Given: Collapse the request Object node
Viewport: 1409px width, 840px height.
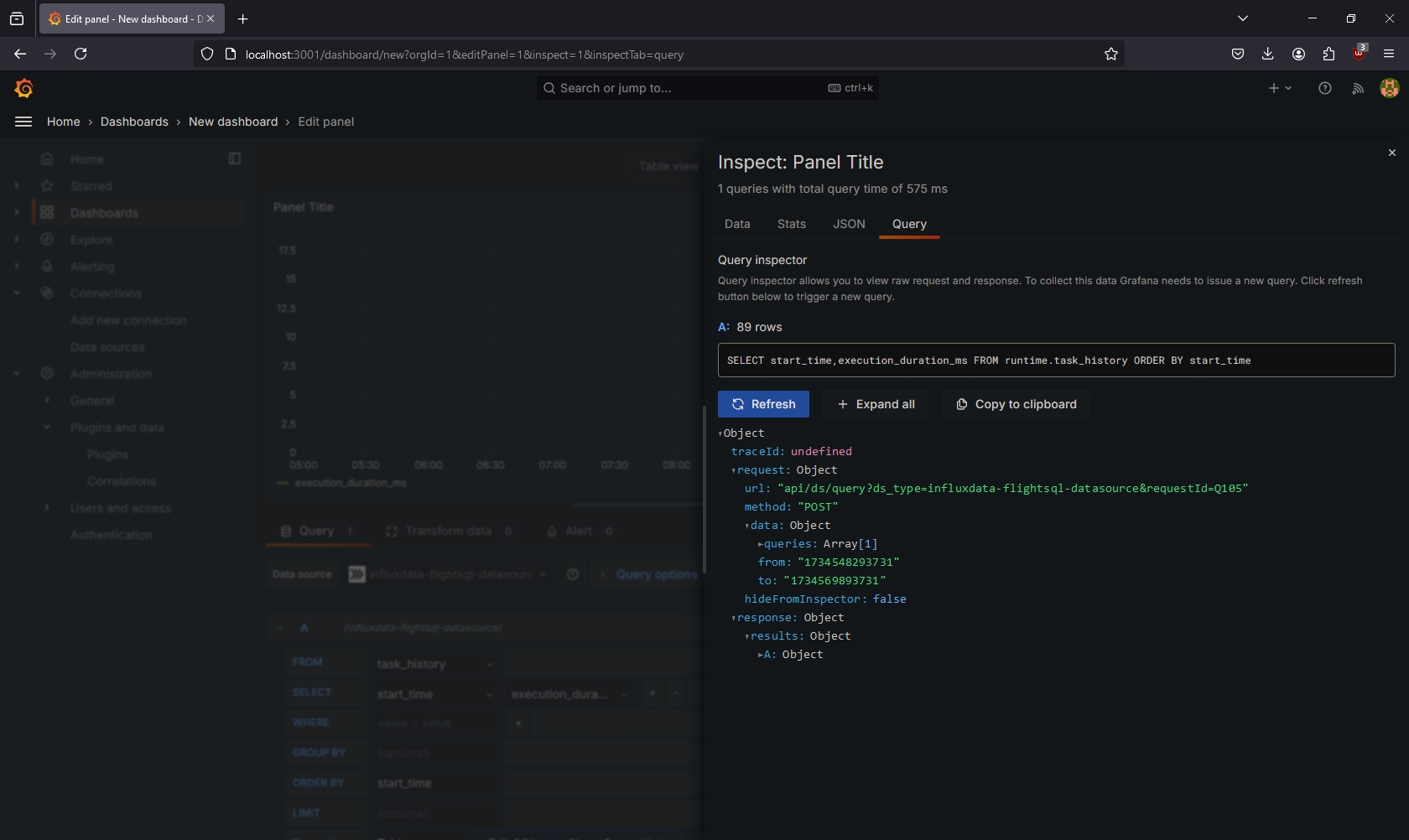Looking at the screenshot, I should [x=733, y=470].
